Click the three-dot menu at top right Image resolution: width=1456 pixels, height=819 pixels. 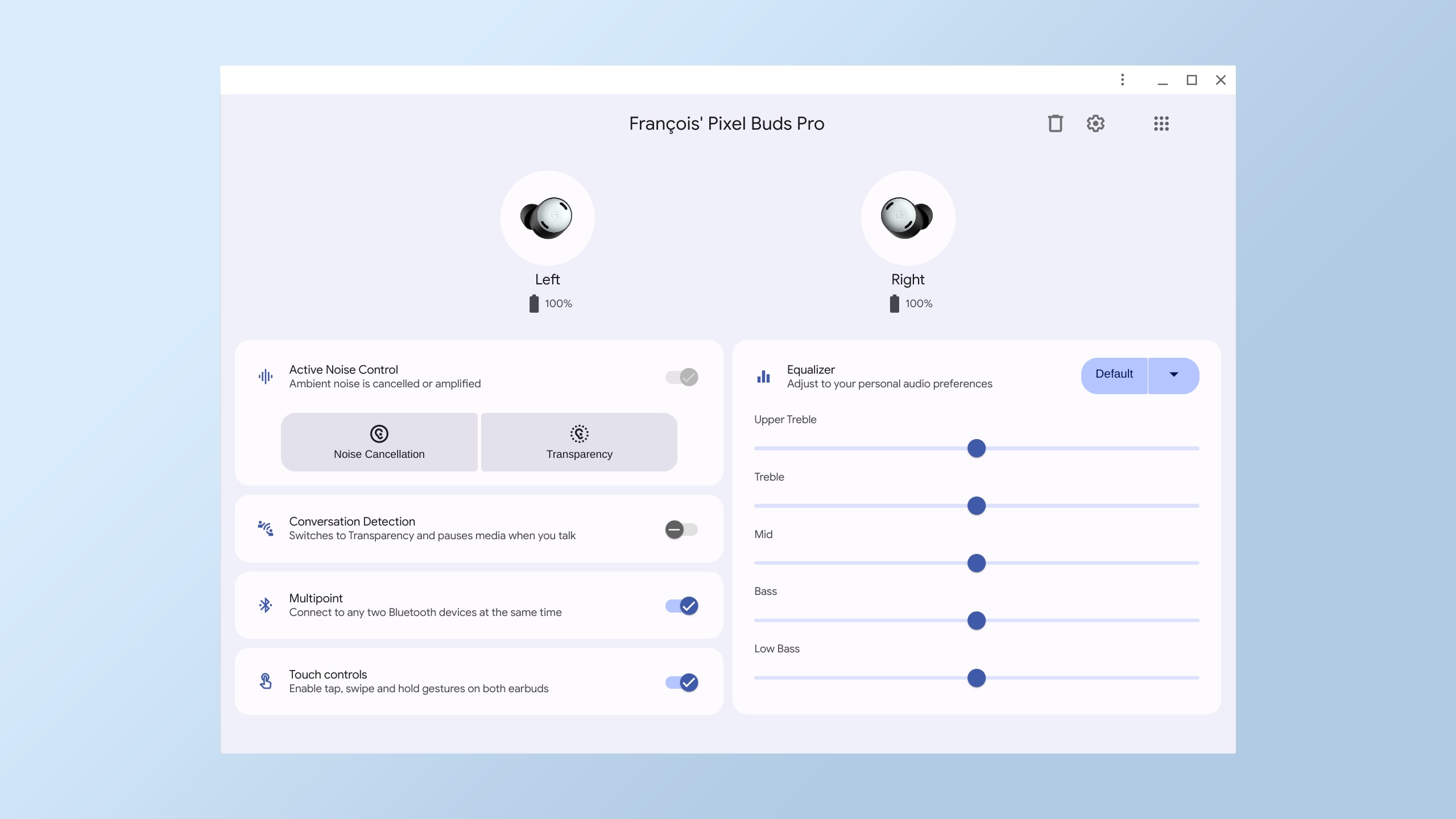tap(1122, 80)
